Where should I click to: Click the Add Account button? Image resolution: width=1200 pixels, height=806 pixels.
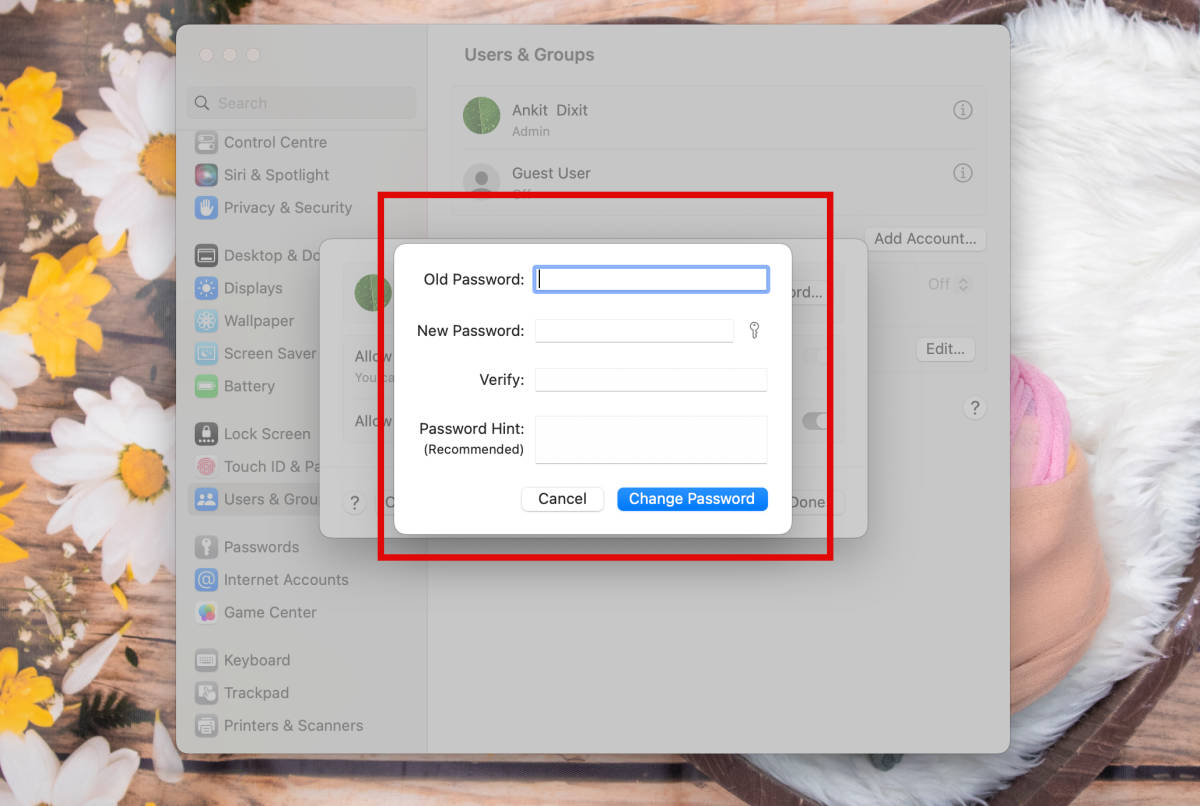coord(924,239)
